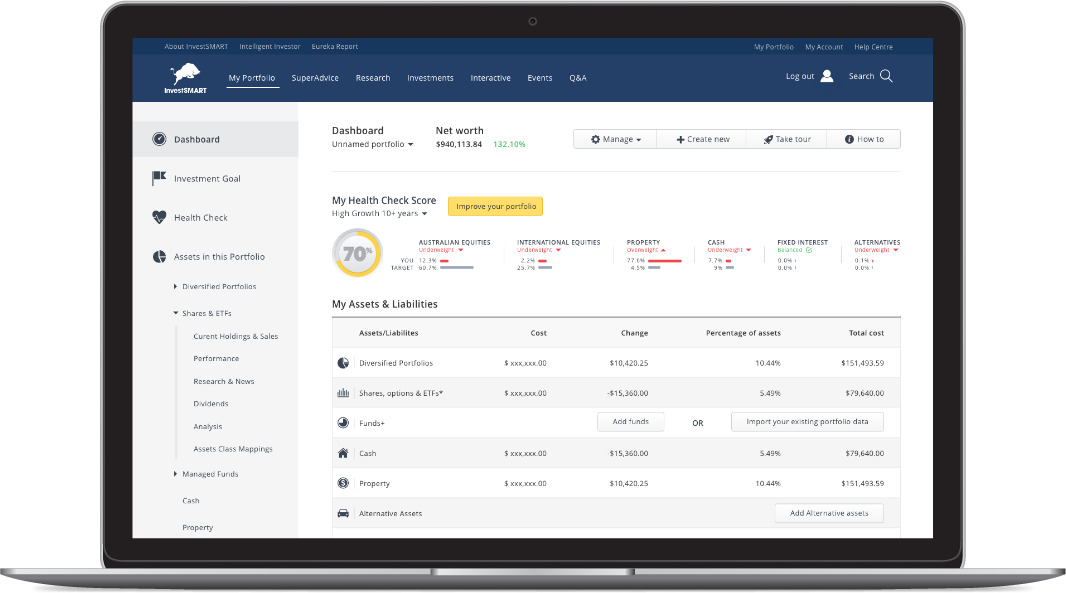Open Dashboard from the sidebar
The height and width of the screenshot is (593, 1066).
[196, 140]
